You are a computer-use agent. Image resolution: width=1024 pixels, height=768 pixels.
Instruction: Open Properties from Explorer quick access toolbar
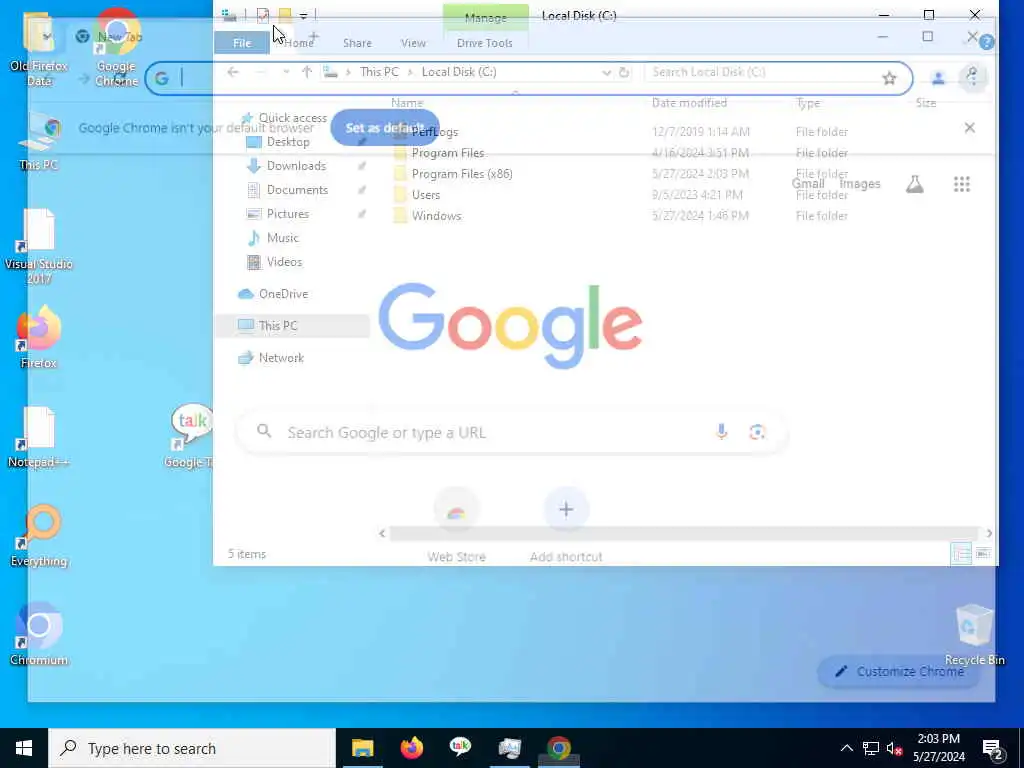pyautogui.click(x=263, y=16)
